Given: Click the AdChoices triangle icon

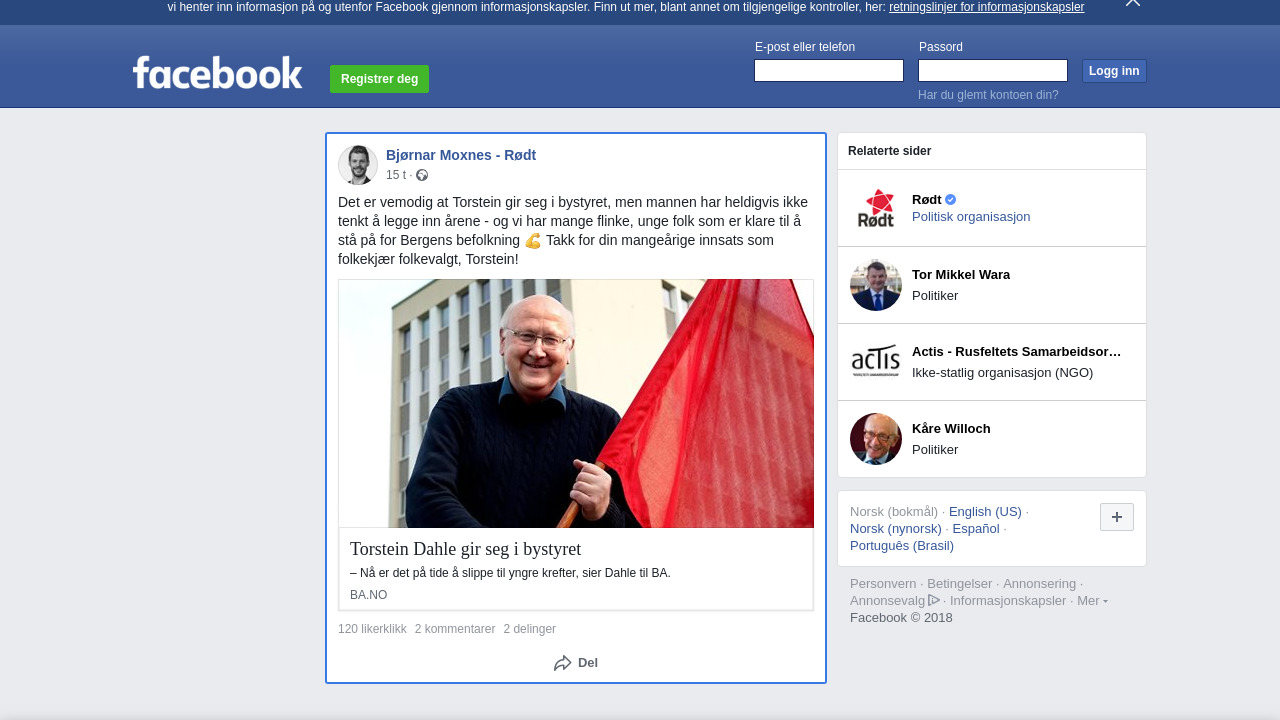Looking at the screenshot, I should [x=934, y=600].
